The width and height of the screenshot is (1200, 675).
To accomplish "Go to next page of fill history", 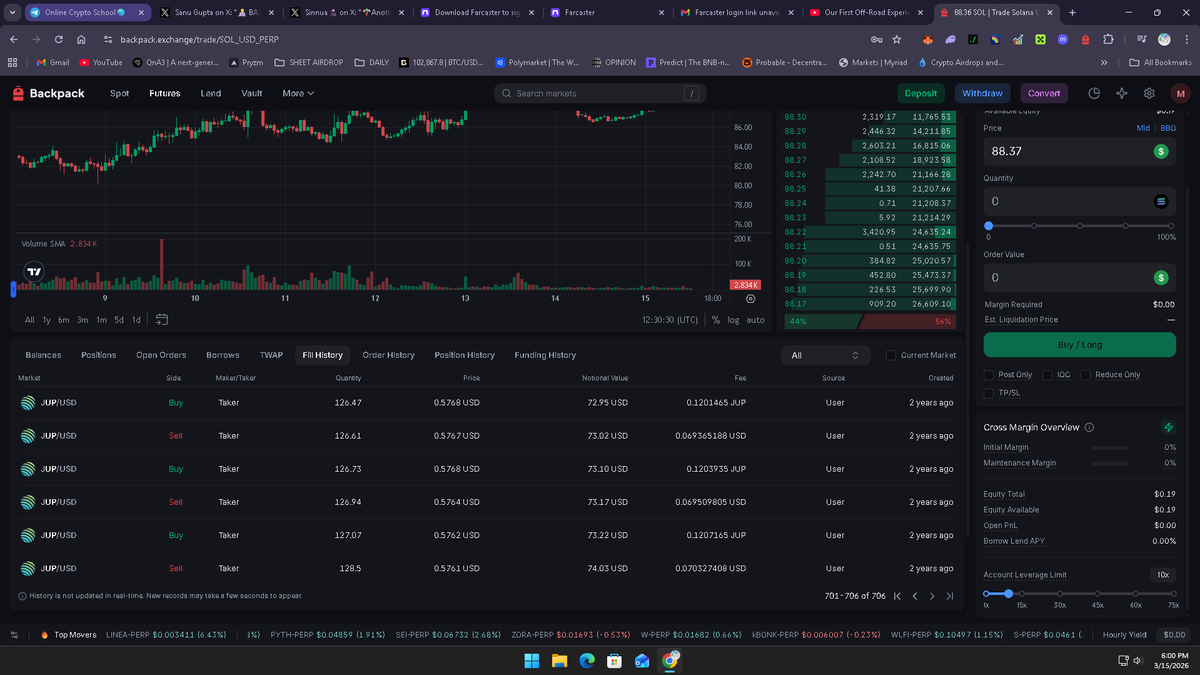I will [932, 596].
